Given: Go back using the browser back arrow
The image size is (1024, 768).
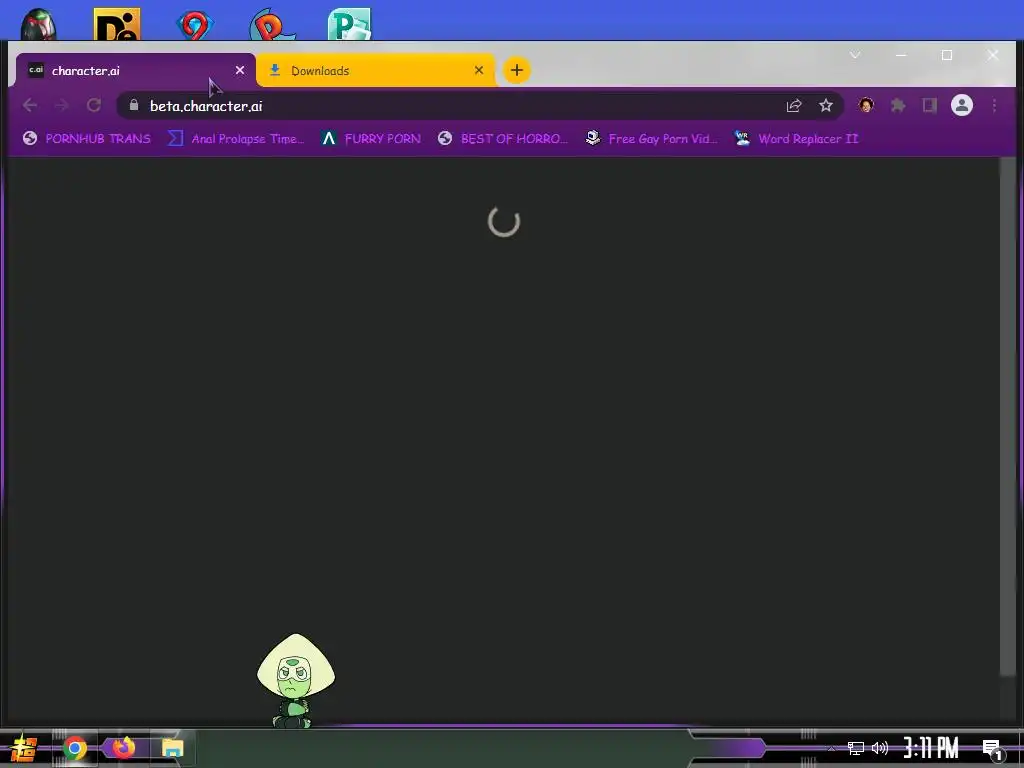Looking at the screenshot, I should click(x=29, y=105).
